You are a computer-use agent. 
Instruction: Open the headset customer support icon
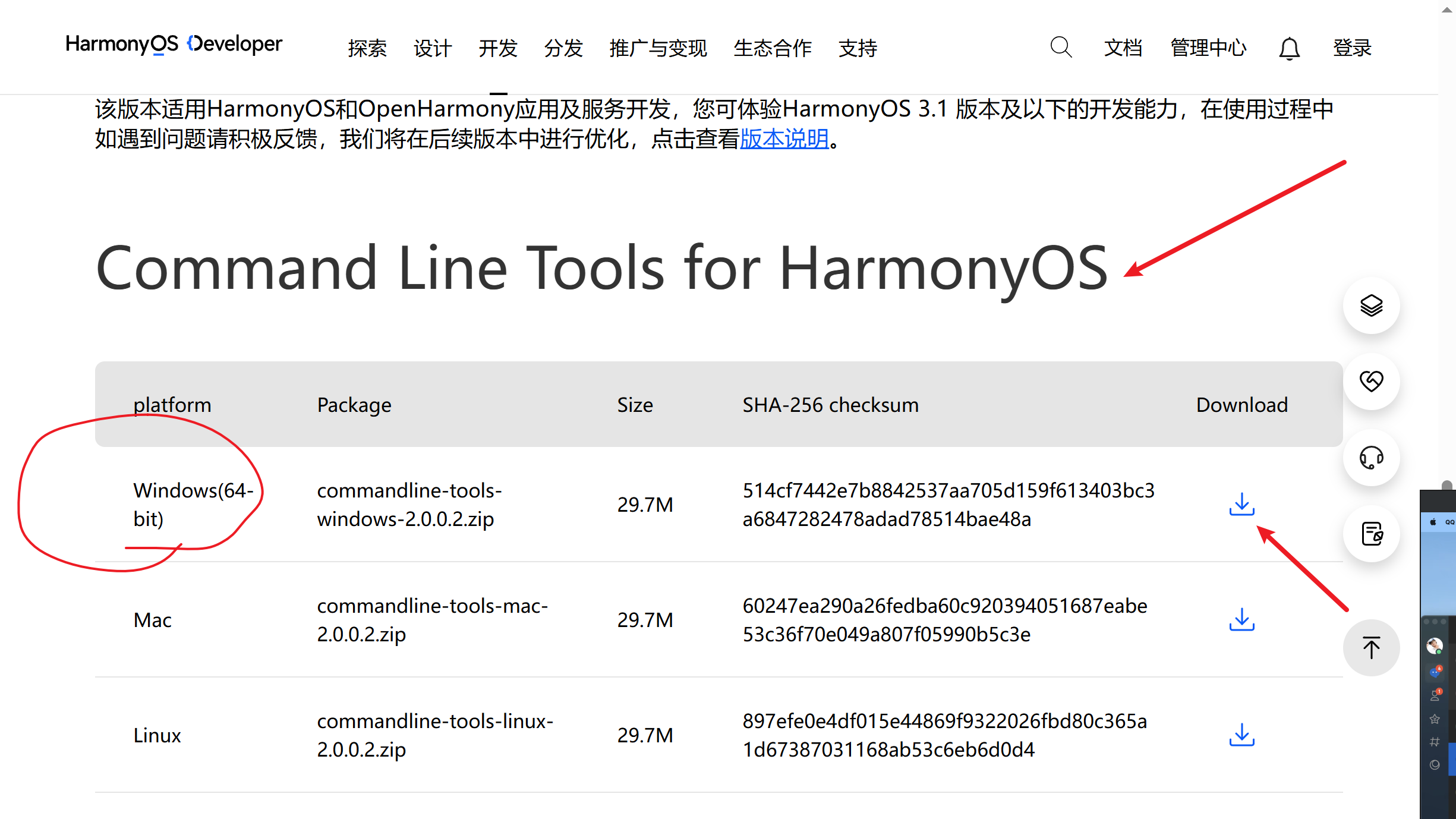click(x=1371, y=458)
